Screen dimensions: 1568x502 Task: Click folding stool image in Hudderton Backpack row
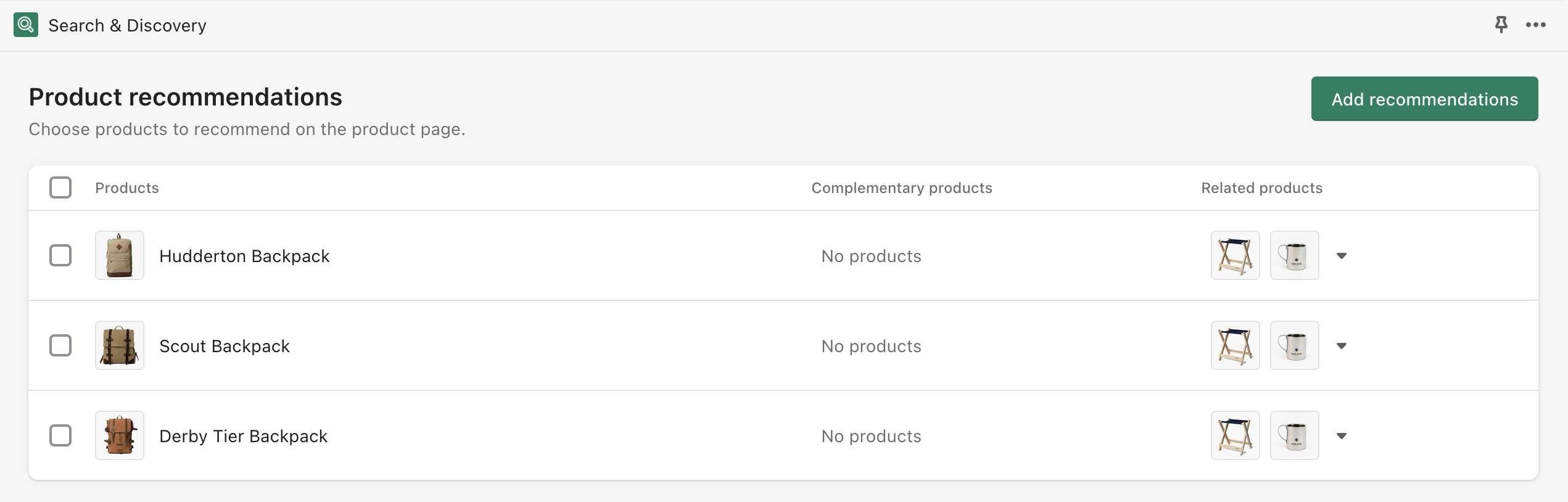(1236, 255)
